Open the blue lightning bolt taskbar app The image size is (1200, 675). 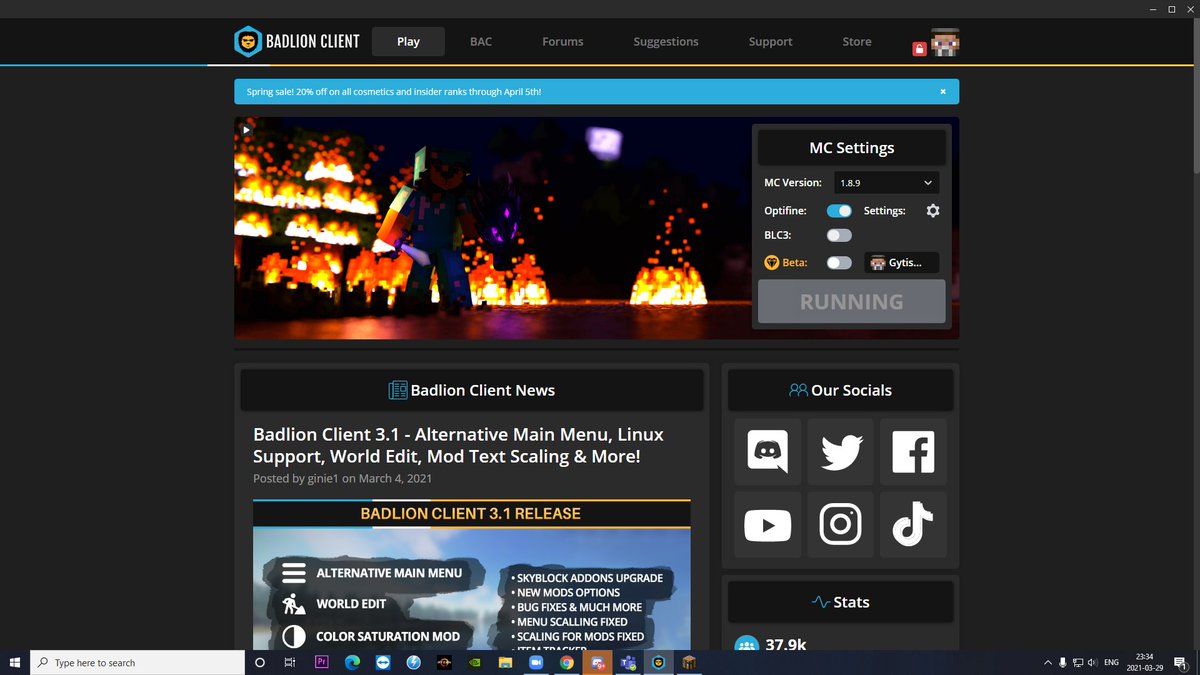click(x=413, y=662)
